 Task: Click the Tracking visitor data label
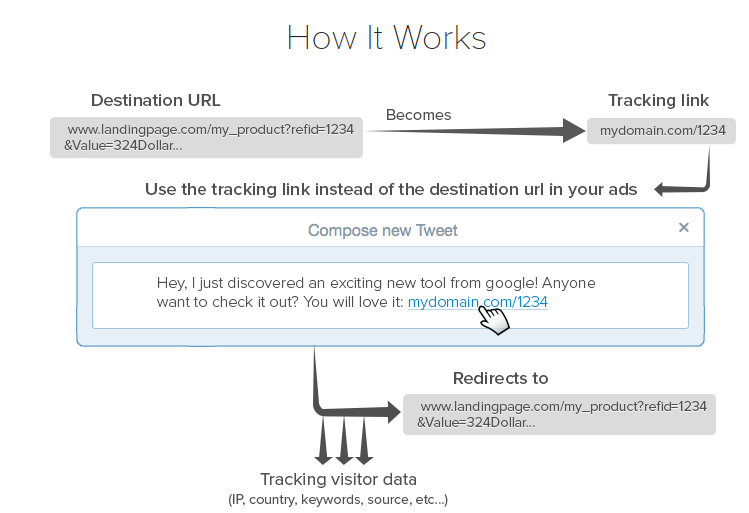pyautogui.click(x=338, y=479)
